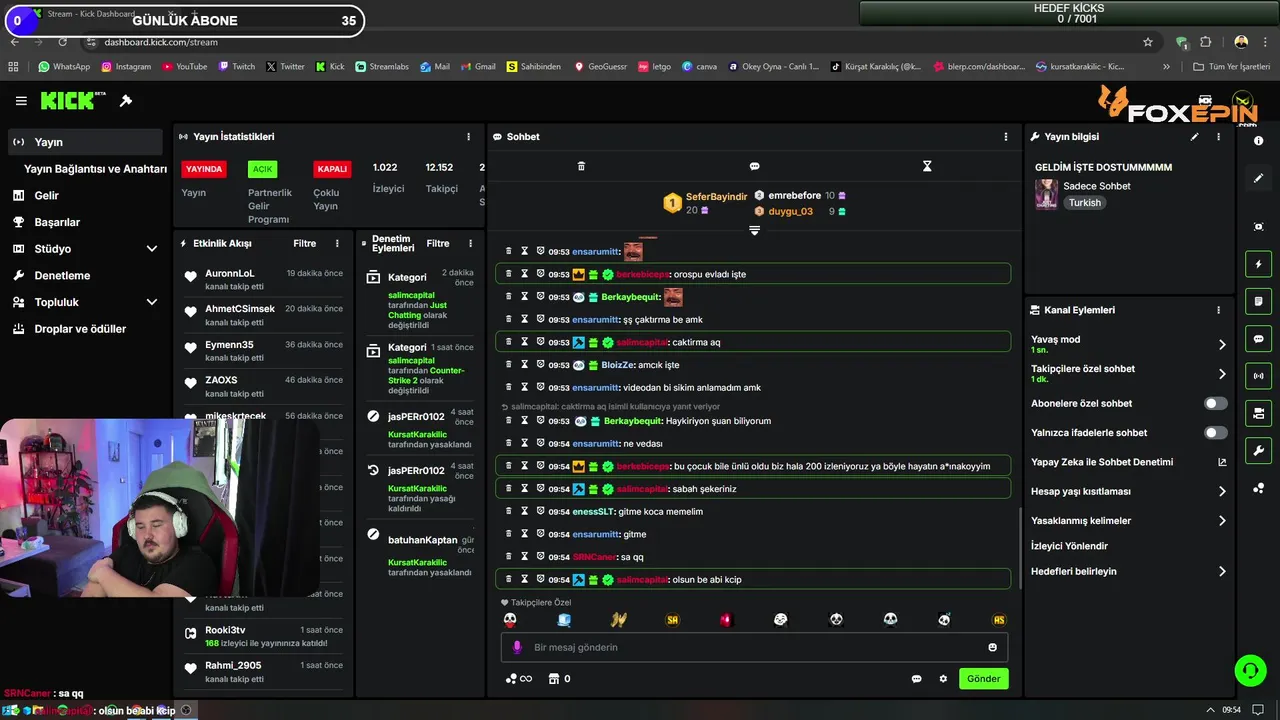The height and width of the screenshot is (720, 1280).
Task: Click the broadcast signal icon in right toolbar
Action: (1258, 376)
